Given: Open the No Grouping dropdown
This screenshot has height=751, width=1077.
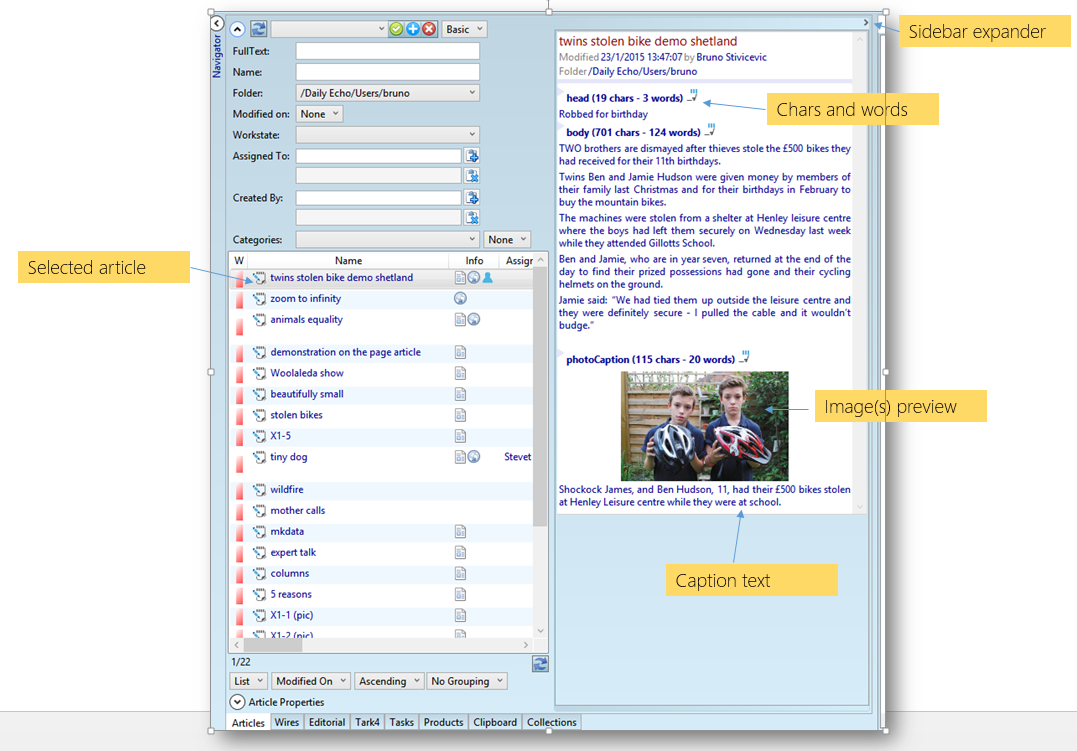Looking at the screenshot, I should point(466,681).
